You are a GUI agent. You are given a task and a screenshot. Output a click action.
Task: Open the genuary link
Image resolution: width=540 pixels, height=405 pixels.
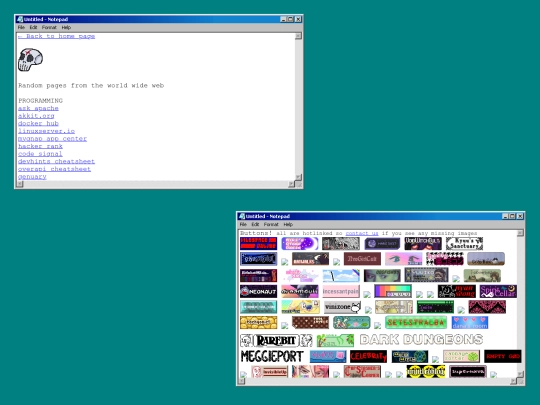[32, 176]
